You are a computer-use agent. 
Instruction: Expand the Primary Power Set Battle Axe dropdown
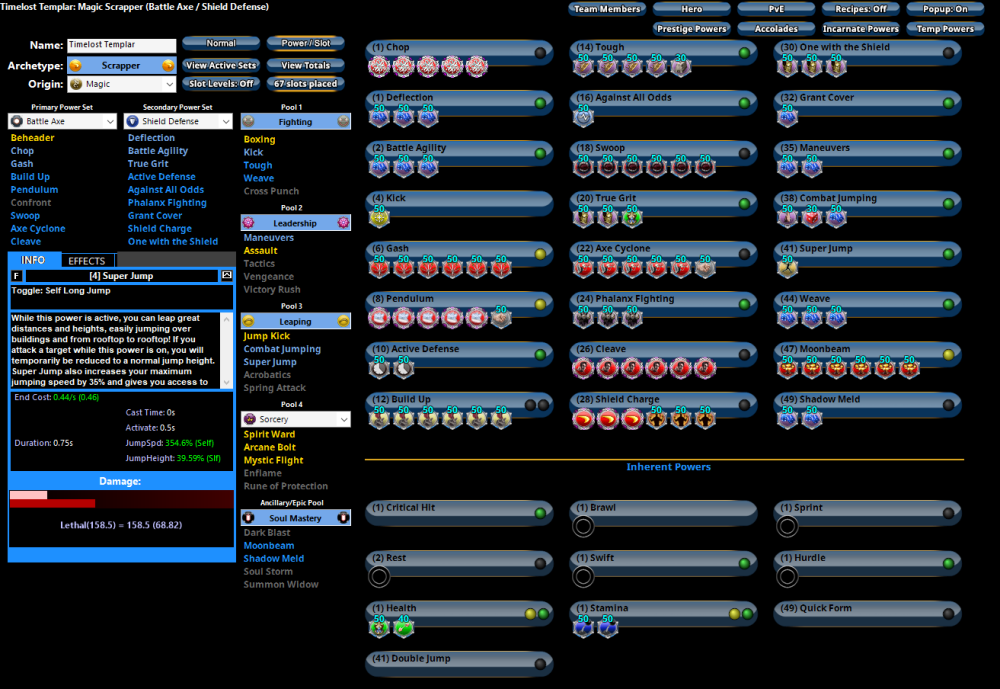62,121
